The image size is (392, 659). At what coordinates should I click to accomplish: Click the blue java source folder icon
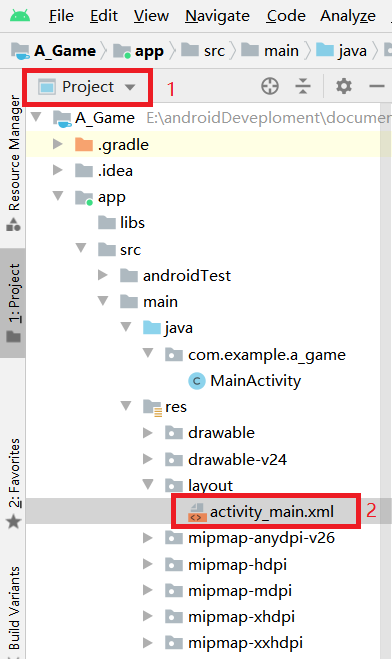click(152, 328)
